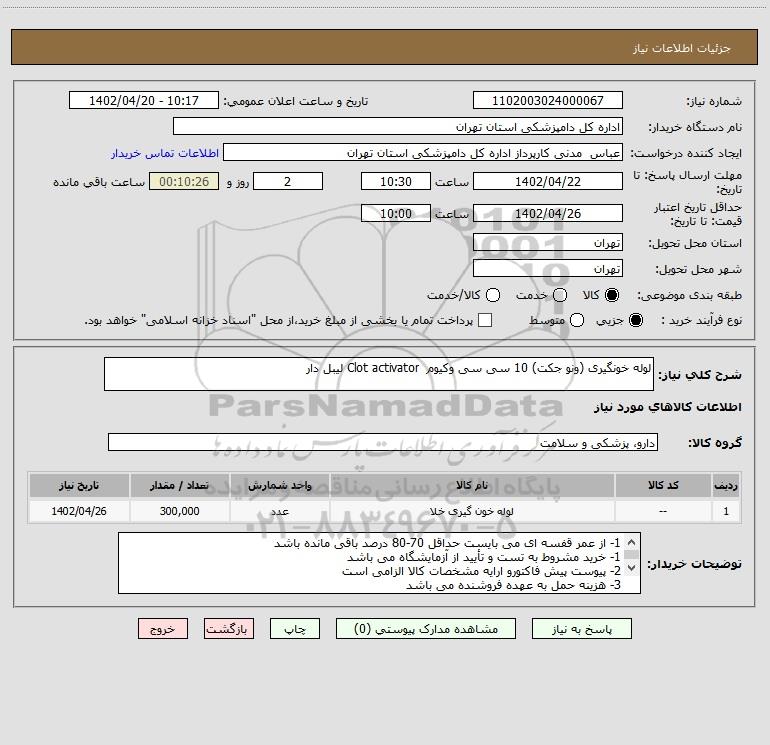Click unit cell عدد
Image resolution: width=770 pixels, height=745 pixels.
click(x=279, y=511)
